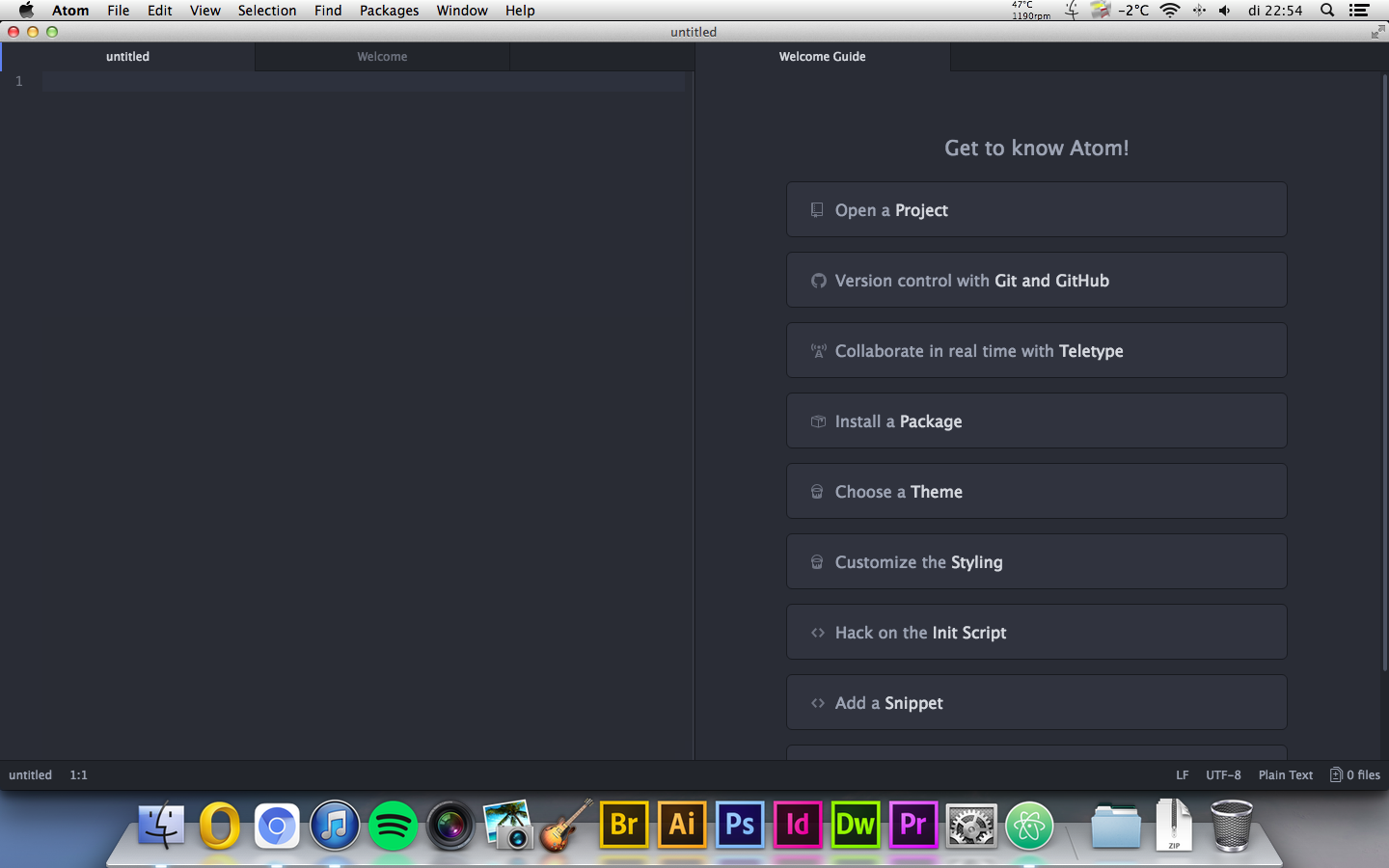Expand Version control with Git and GitHub
Viewport: 1389px width, 868px height.
coord(1037,280)
